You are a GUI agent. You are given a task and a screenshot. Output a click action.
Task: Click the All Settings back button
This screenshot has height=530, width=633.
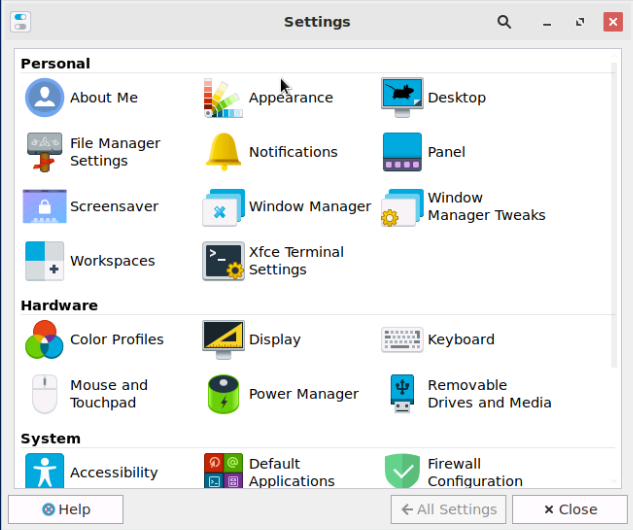(x=448, y=509)
